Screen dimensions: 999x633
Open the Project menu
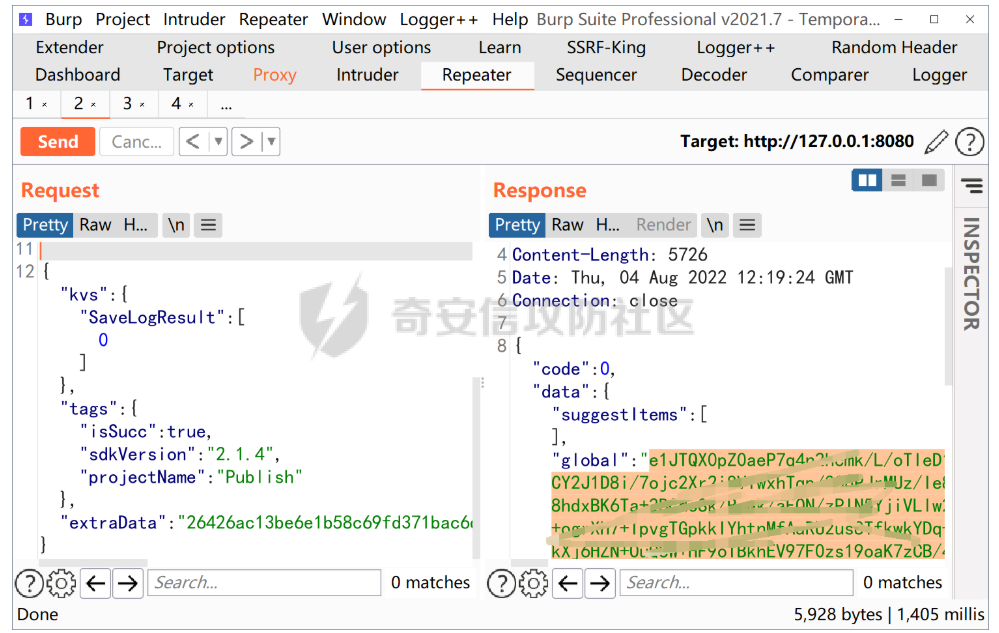coord(123,20)
